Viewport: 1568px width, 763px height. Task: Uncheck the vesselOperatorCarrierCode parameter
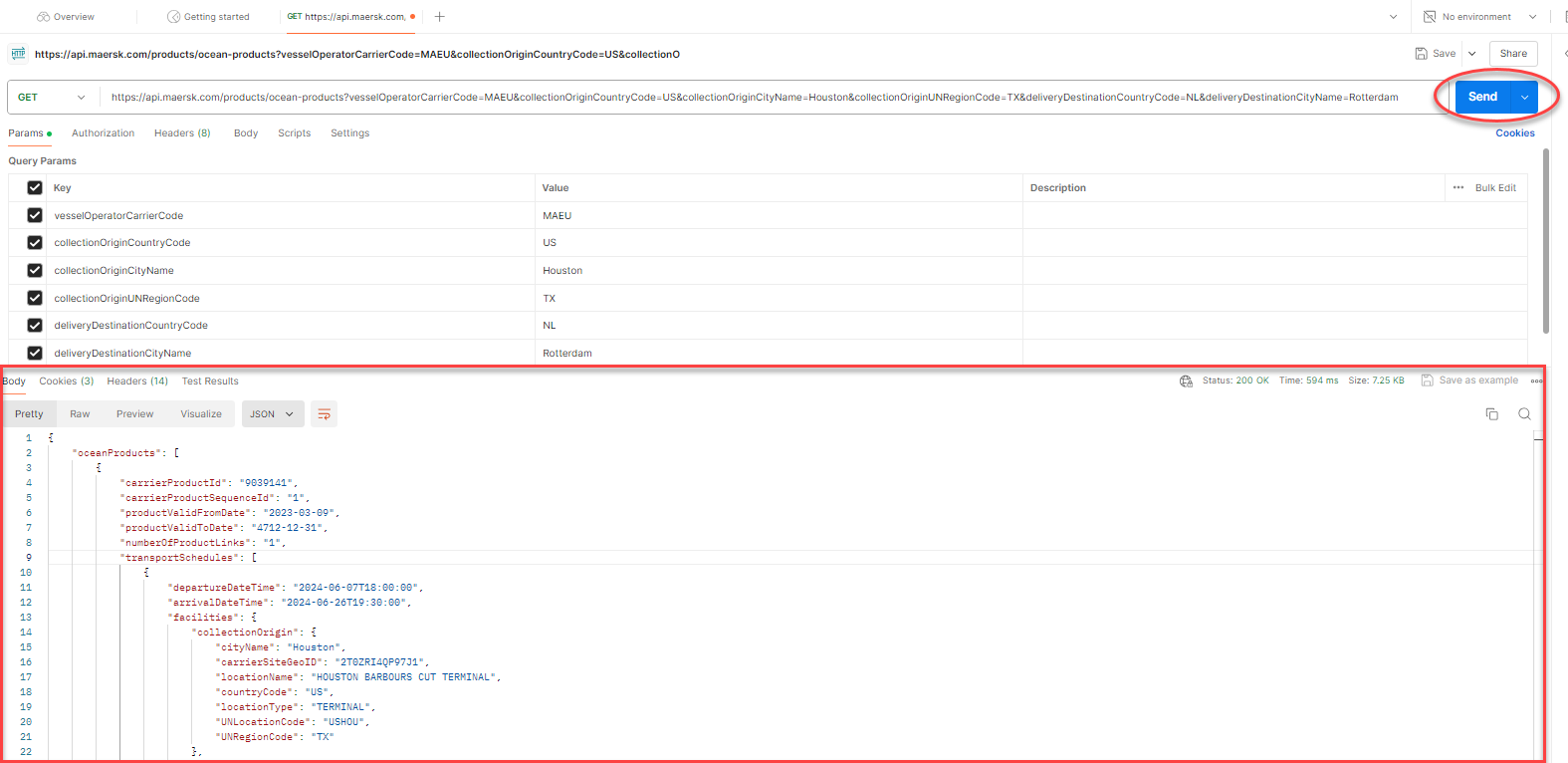[x=35, y=215]
